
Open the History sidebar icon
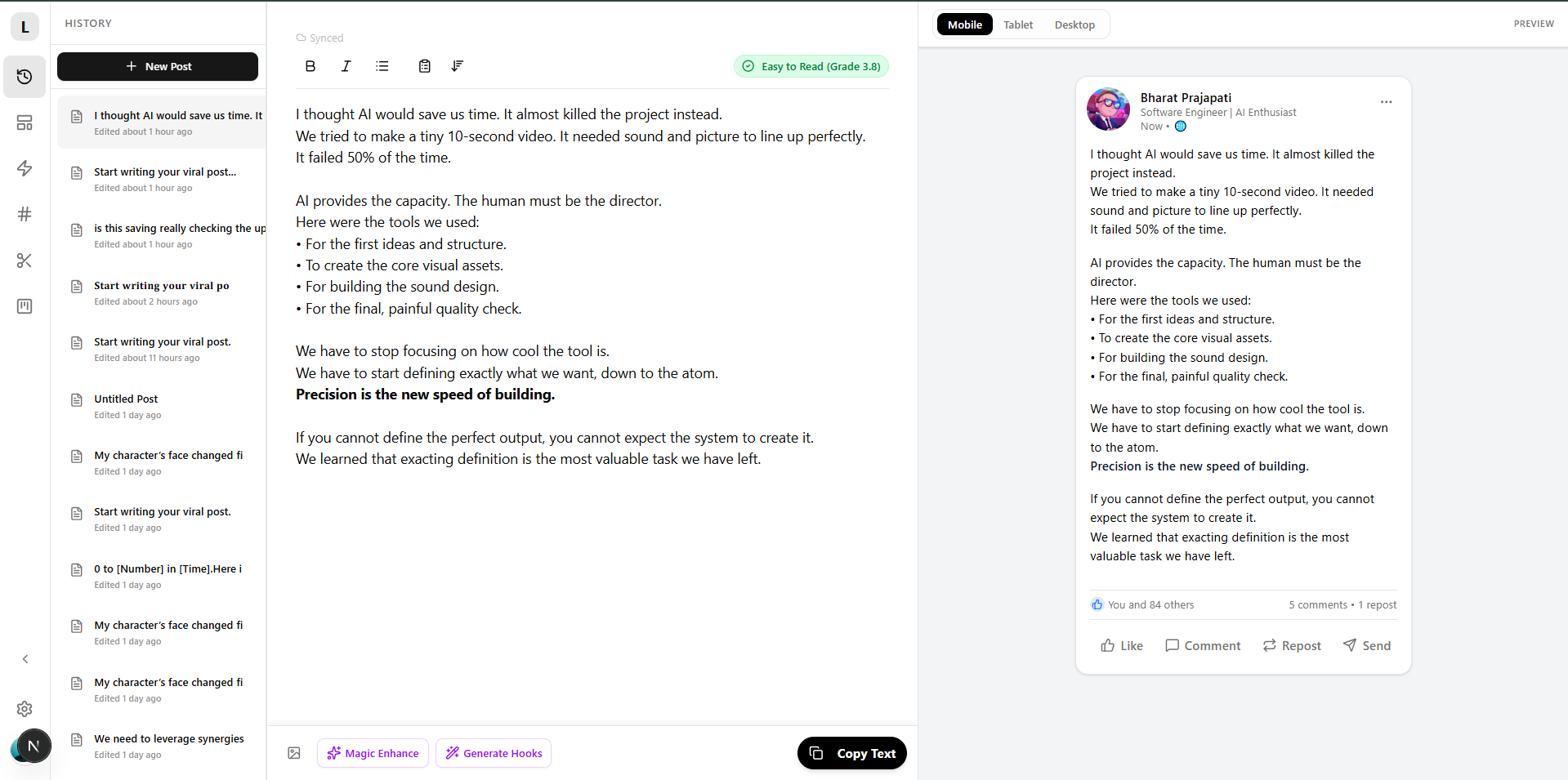[x=25, y=77]
